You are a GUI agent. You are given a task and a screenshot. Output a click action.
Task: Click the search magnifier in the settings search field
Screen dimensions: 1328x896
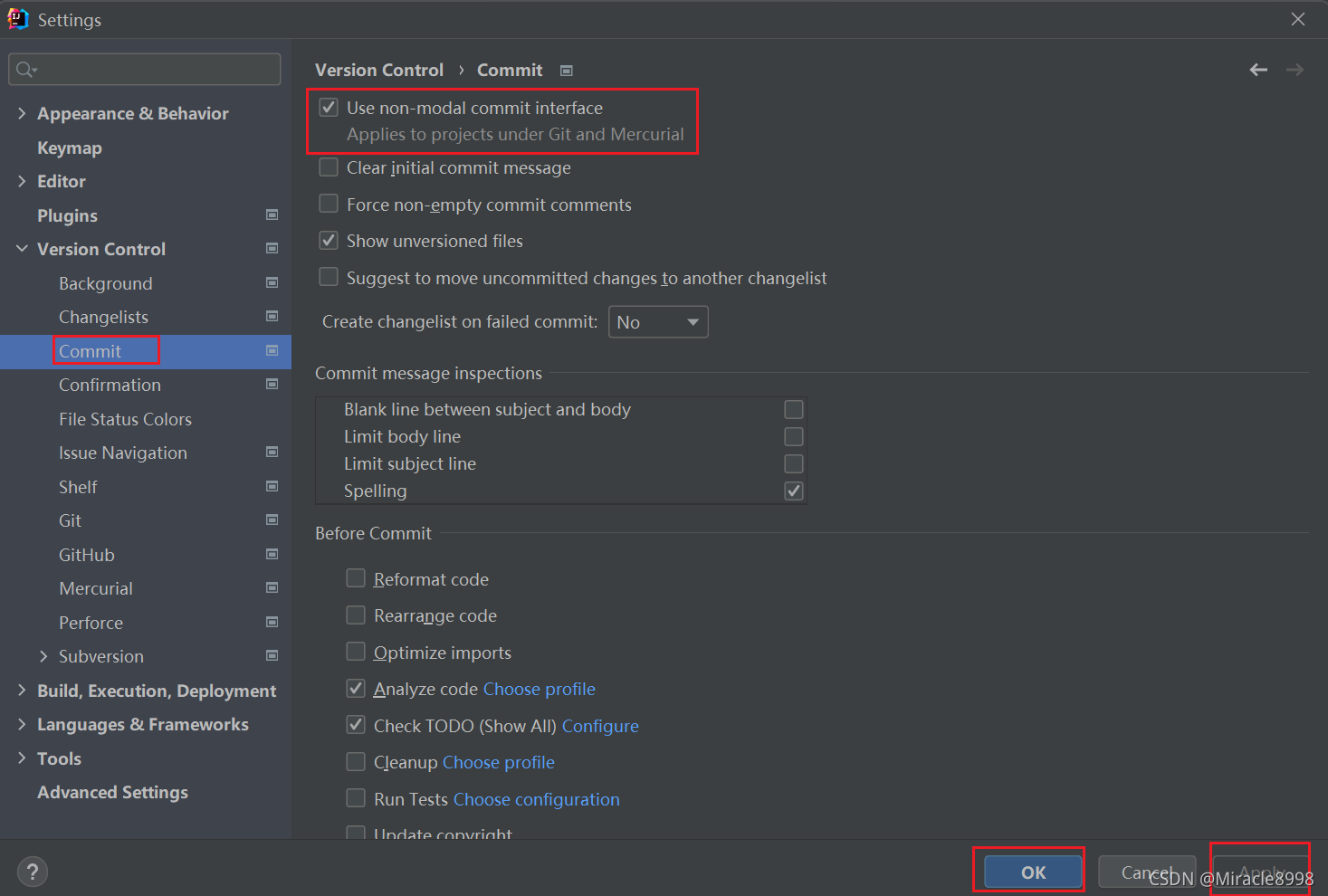25,69
